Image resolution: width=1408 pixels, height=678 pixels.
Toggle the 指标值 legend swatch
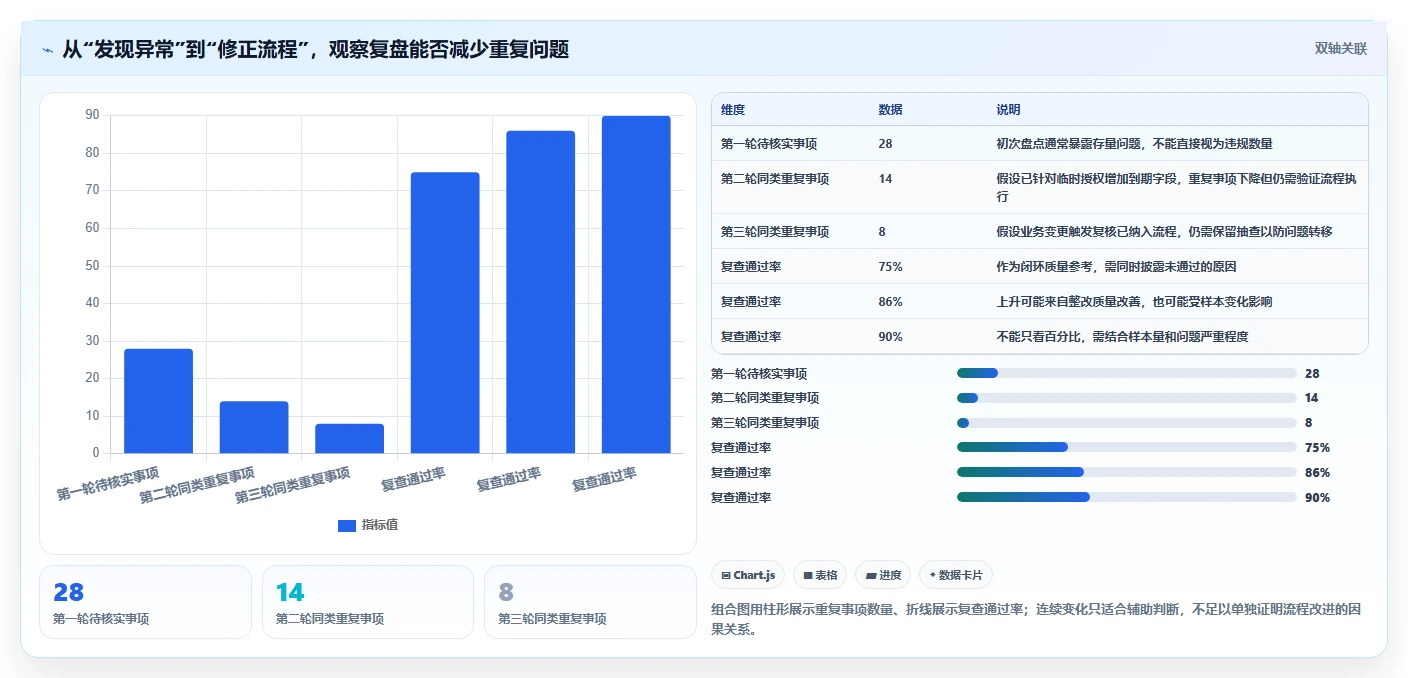(347, 525)
